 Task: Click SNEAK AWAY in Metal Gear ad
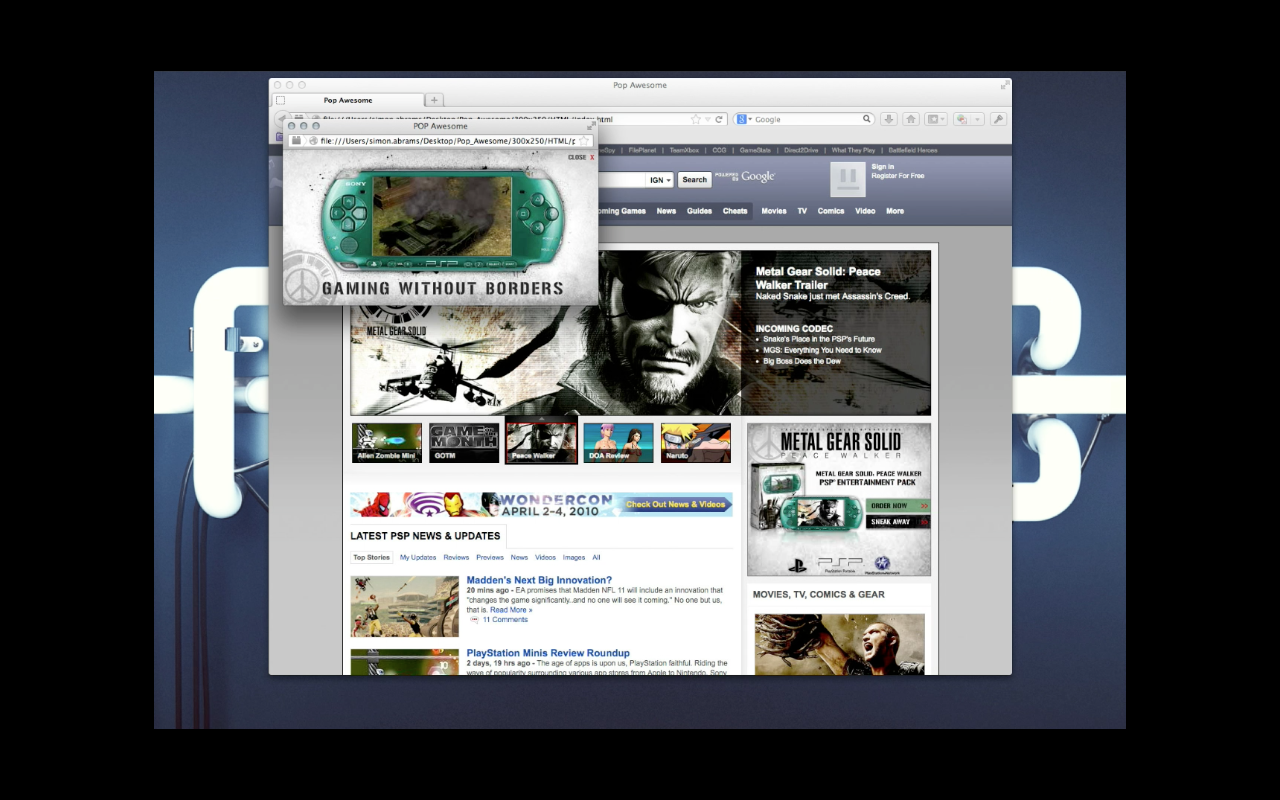[898, 522]
